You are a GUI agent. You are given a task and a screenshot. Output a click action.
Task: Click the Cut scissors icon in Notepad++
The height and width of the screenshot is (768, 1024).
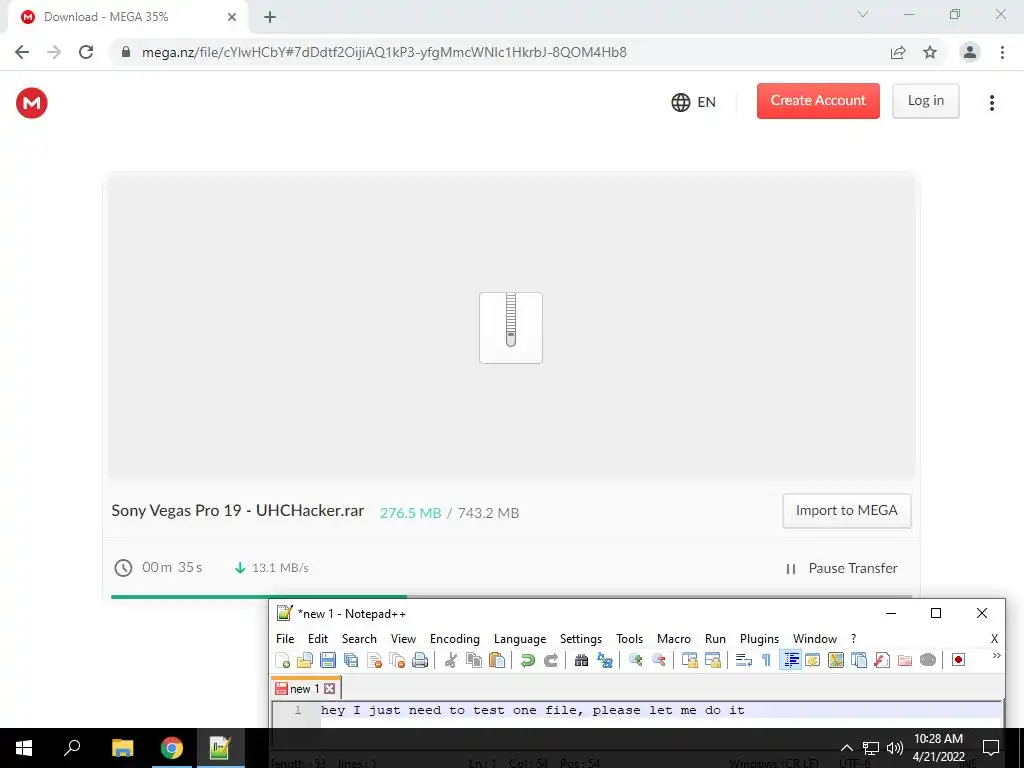451,660
